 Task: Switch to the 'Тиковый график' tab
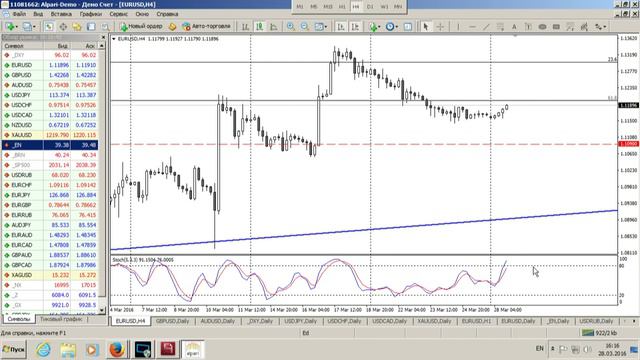[61, 319]
